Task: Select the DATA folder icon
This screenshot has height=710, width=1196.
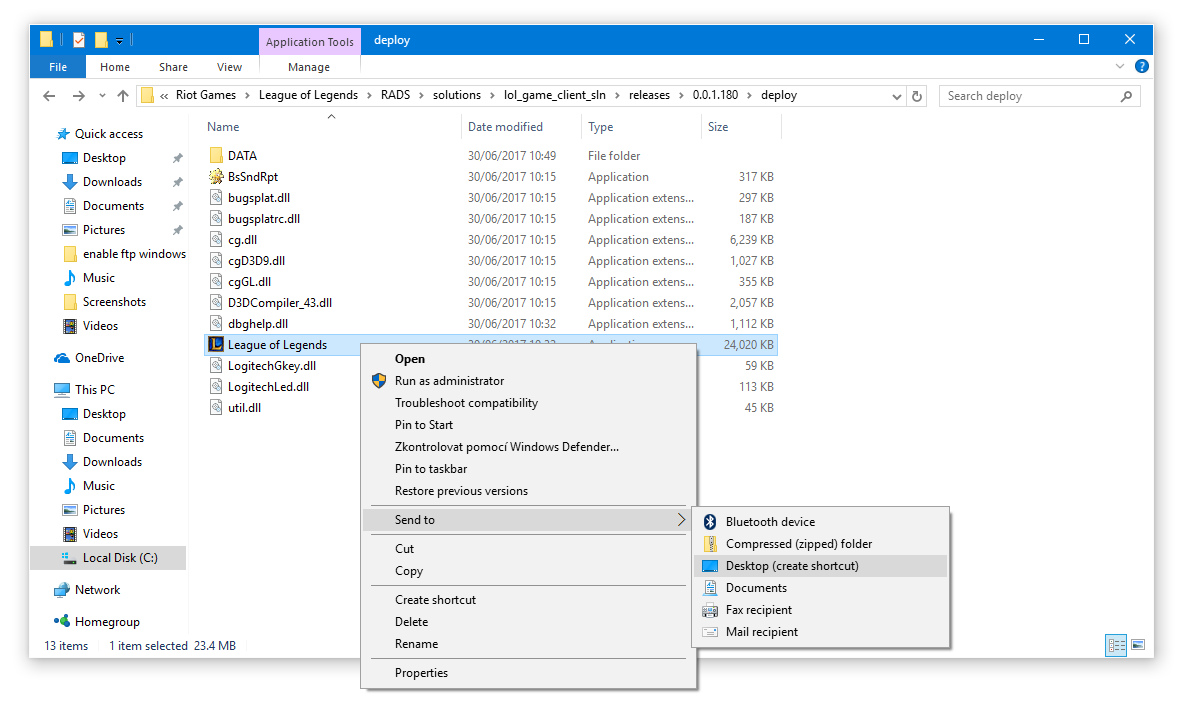Action: click(x=216, y=156)
